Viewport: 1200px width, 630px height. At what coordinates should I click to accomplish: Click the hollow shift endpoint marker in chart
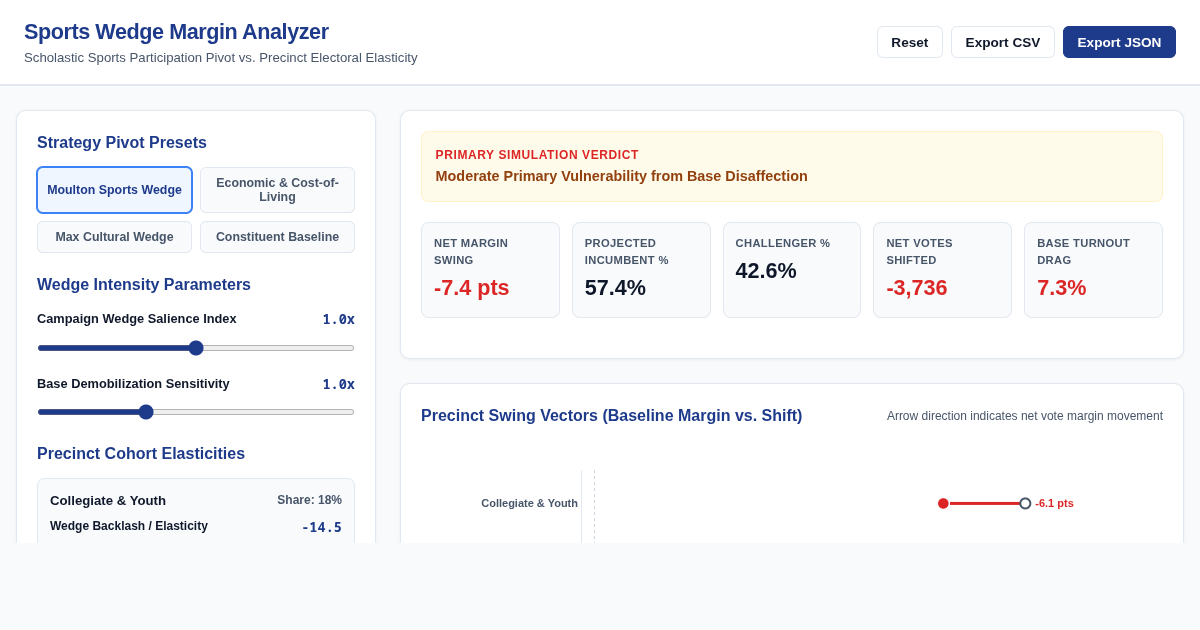point(1025,503)
